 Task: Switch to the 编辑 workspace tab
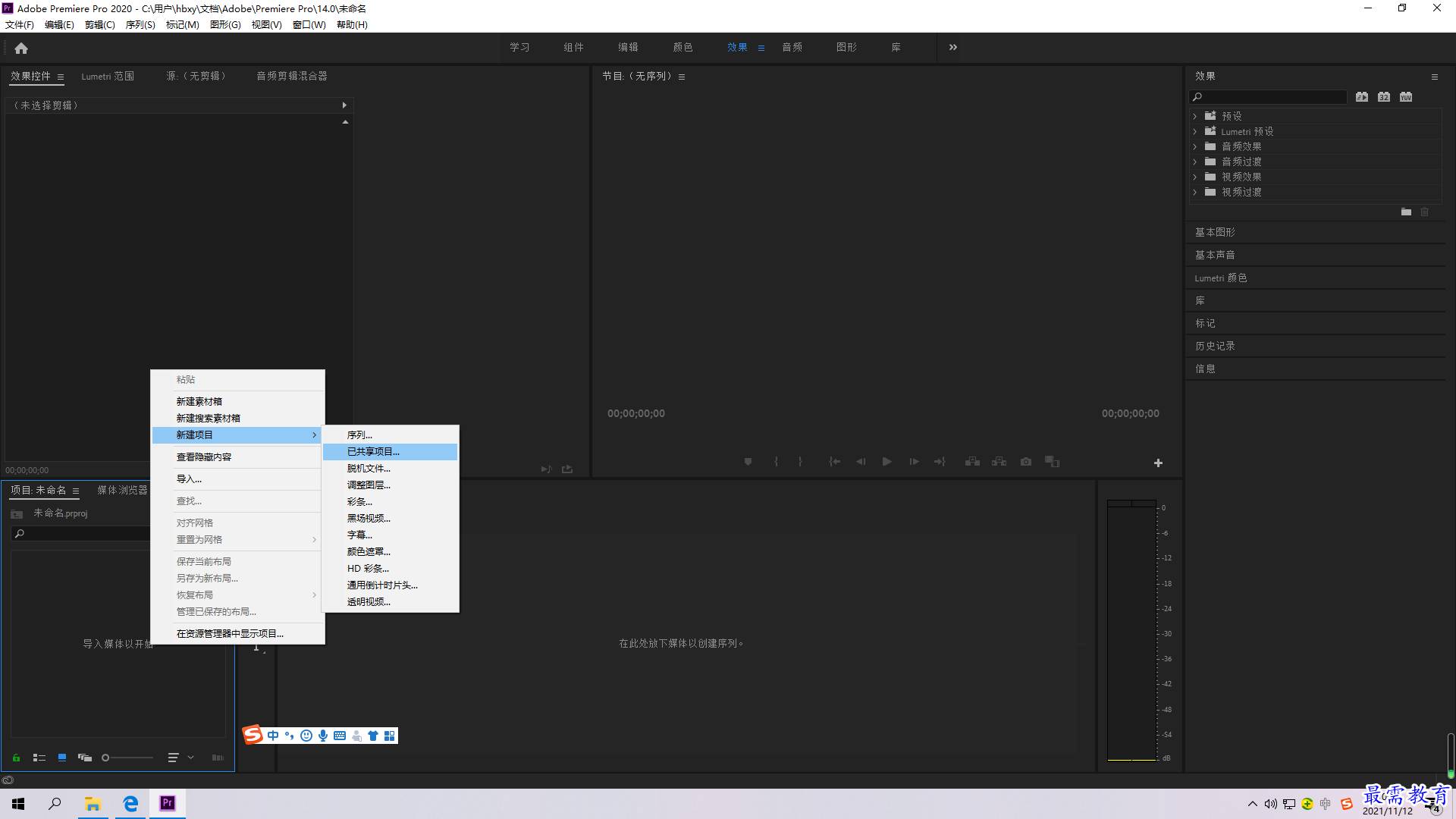(x=628, y=47)
